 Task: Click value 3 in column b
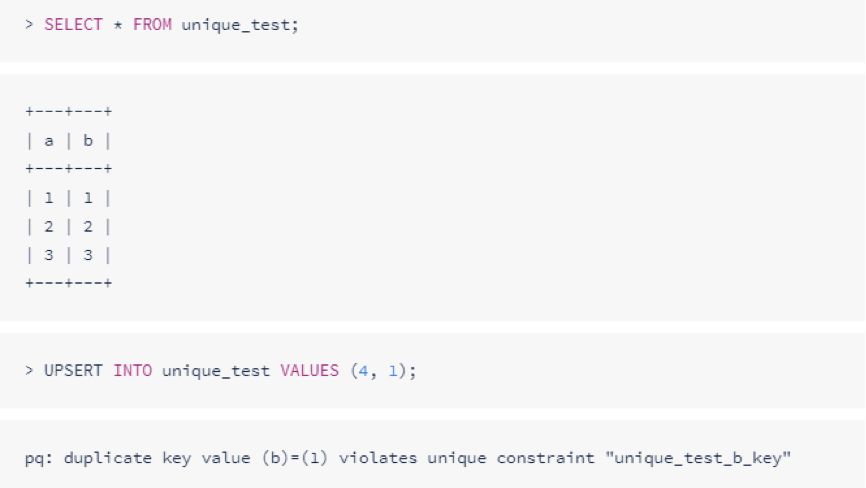pyautogui.click(x=88, y=255)
